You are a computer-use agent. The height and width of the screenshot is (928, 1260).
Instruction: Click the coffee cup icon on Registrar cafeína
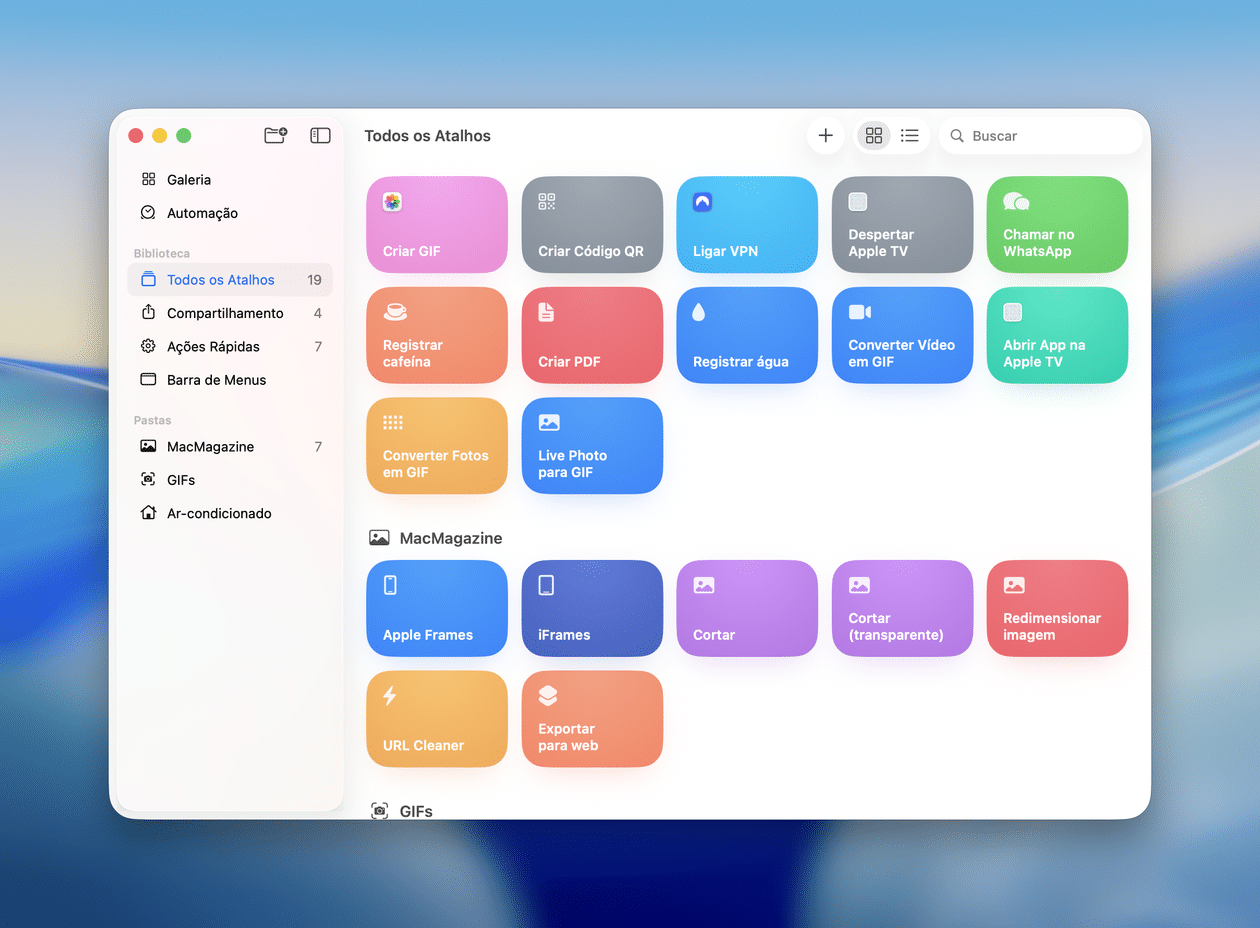click(394, 312)
